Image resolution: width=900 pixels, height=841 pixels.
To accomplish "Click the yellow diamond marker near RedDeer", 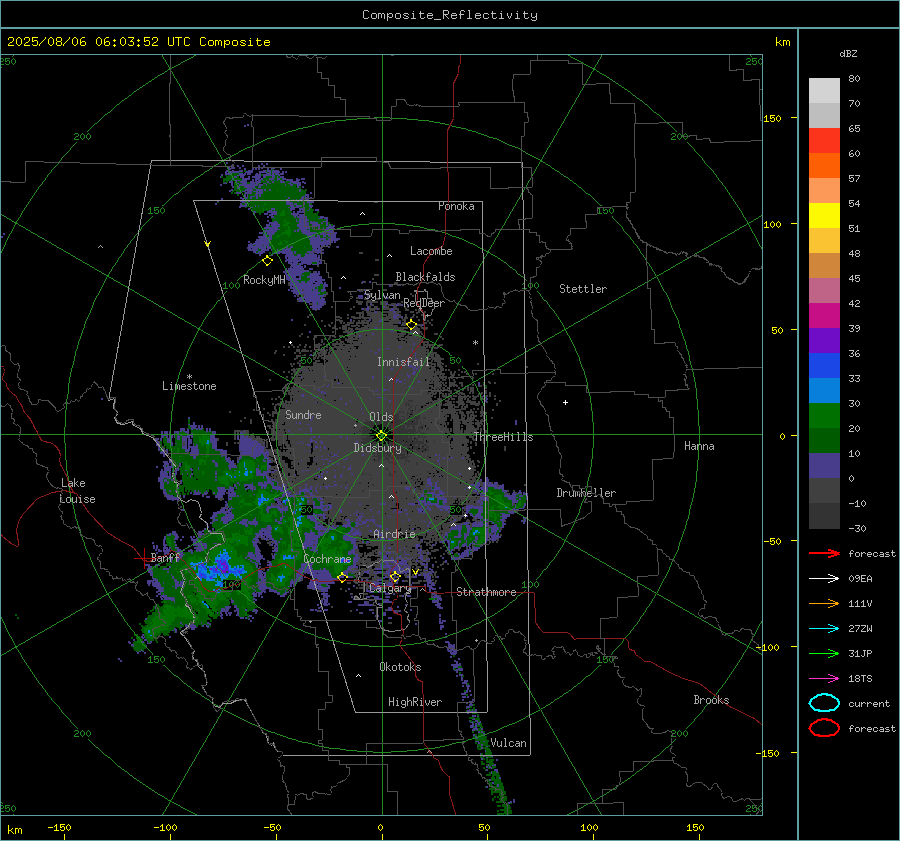I will coord(412,325).
